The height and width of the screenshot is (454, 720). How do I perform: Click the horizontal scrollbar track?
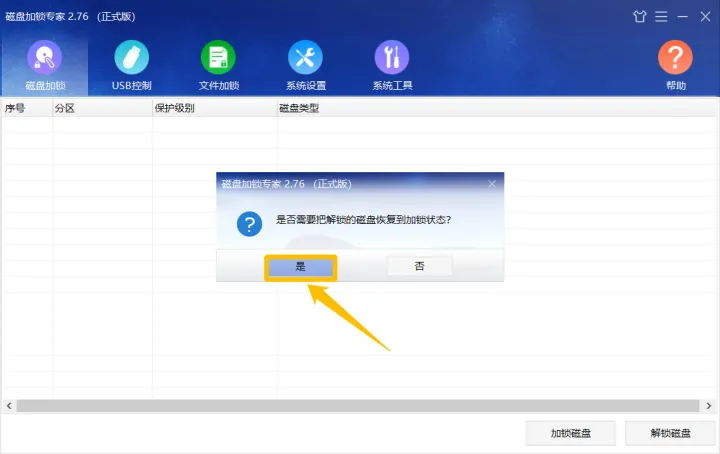tap(358, 406)
